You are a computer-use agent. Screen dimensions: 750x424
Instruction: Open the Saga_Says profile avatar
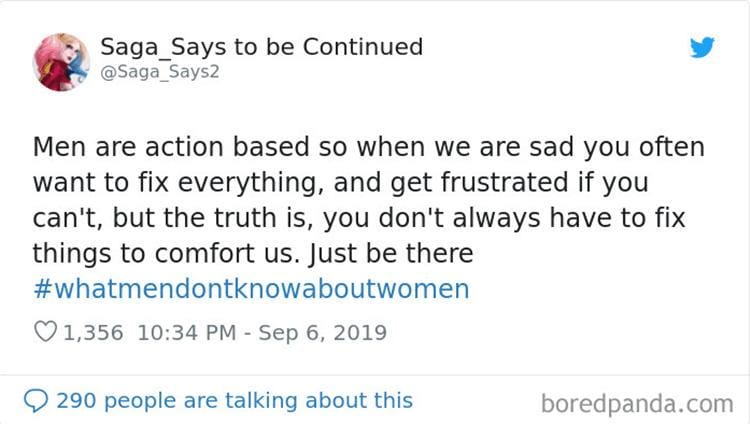[x=61, y=62]
